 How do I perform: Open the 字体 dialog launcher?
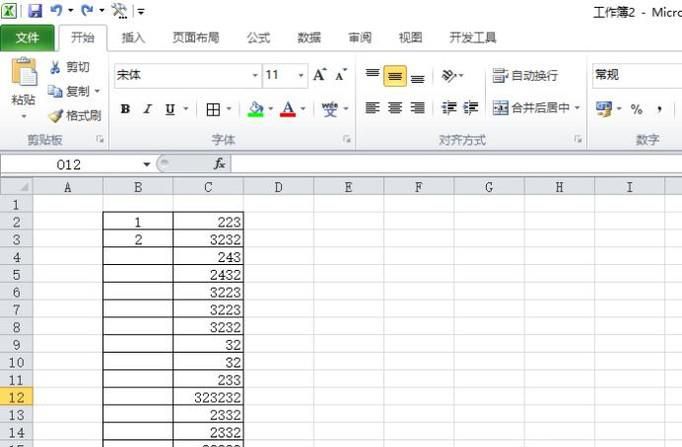(x=347, y=139)
